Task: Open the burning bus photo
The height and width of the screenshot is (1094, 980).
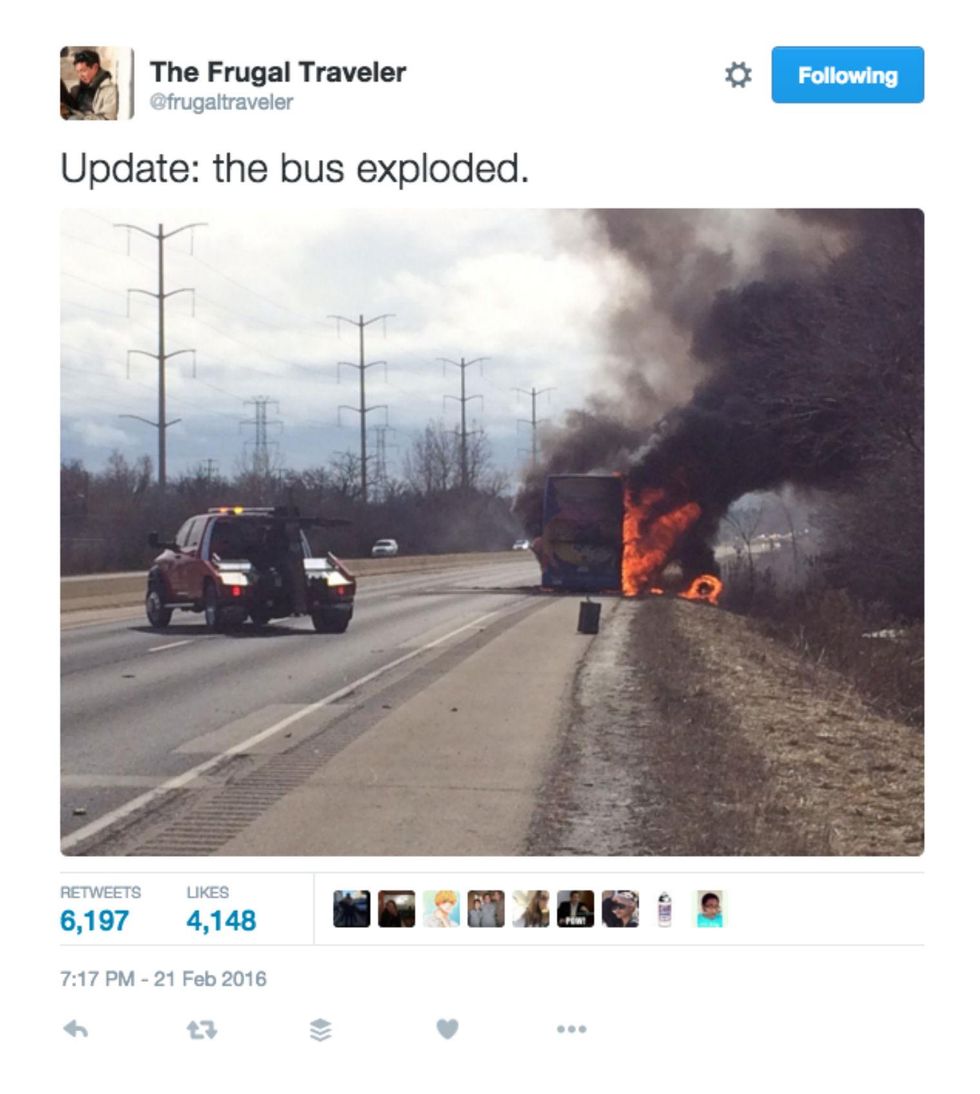Action: tap(492, 532)
